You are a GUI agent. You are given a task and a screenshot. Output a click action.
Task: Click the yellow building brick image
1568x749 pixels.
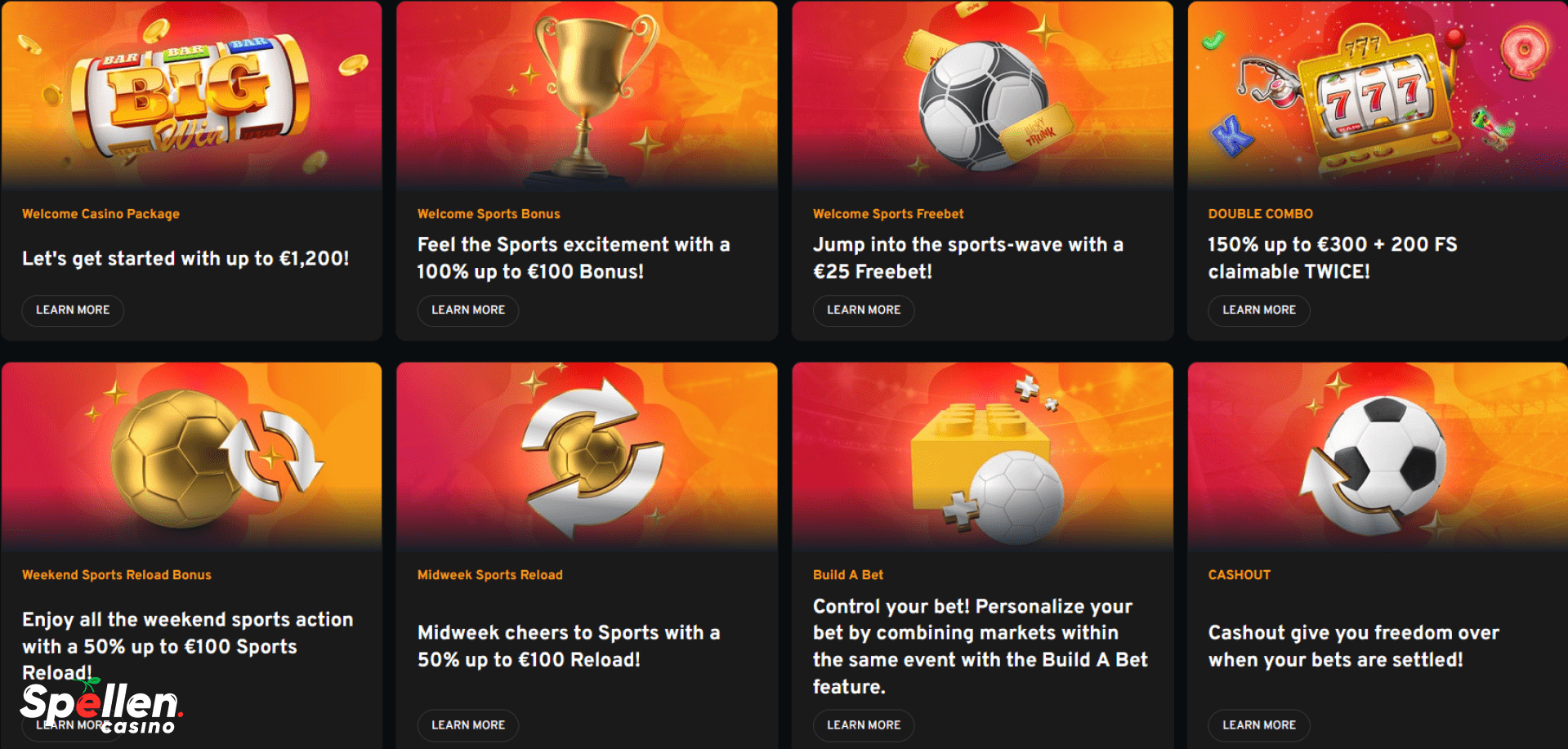(982, 456)
